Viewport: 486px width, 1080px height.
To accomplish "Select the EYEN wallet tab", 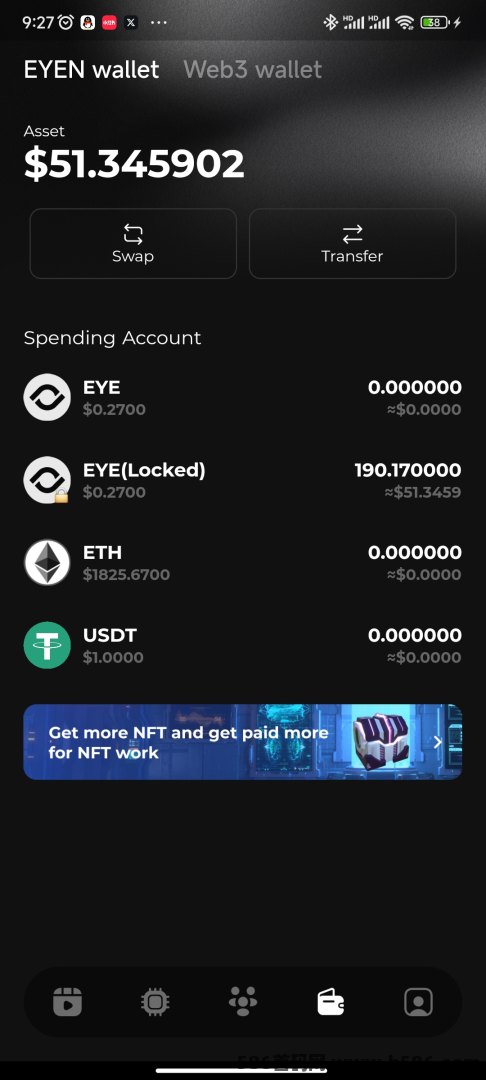I will click(x=92, y=70).
